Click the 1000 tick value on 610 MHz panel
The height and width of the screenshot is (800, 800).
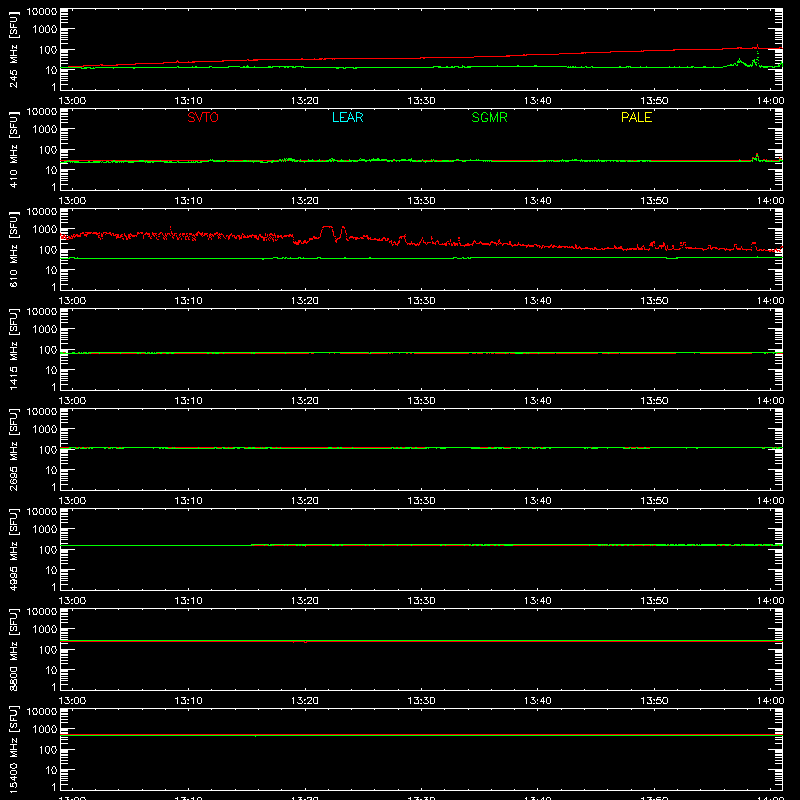pyautogui.click(x=45, y=230)
